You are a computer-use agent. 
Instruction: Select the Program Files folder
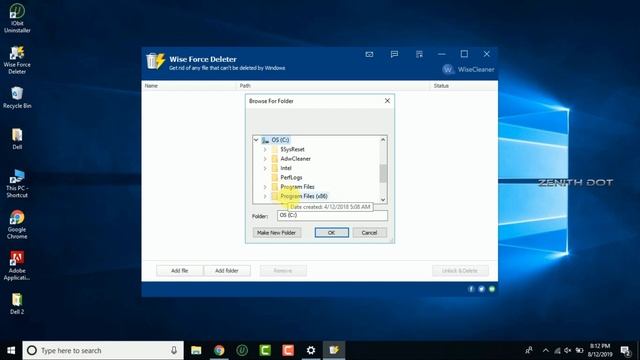[298, 187]
